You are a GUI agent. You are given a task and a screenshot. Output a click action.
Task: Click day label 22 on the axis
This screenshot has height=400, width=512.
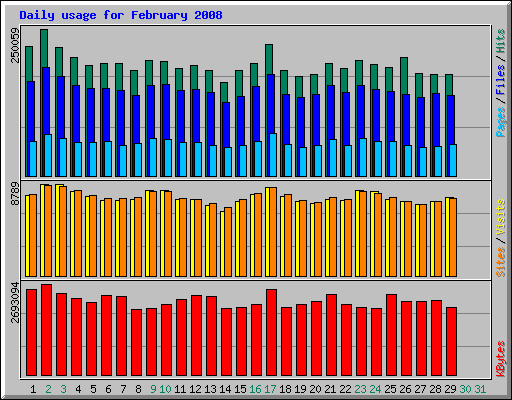click(345, 389)
